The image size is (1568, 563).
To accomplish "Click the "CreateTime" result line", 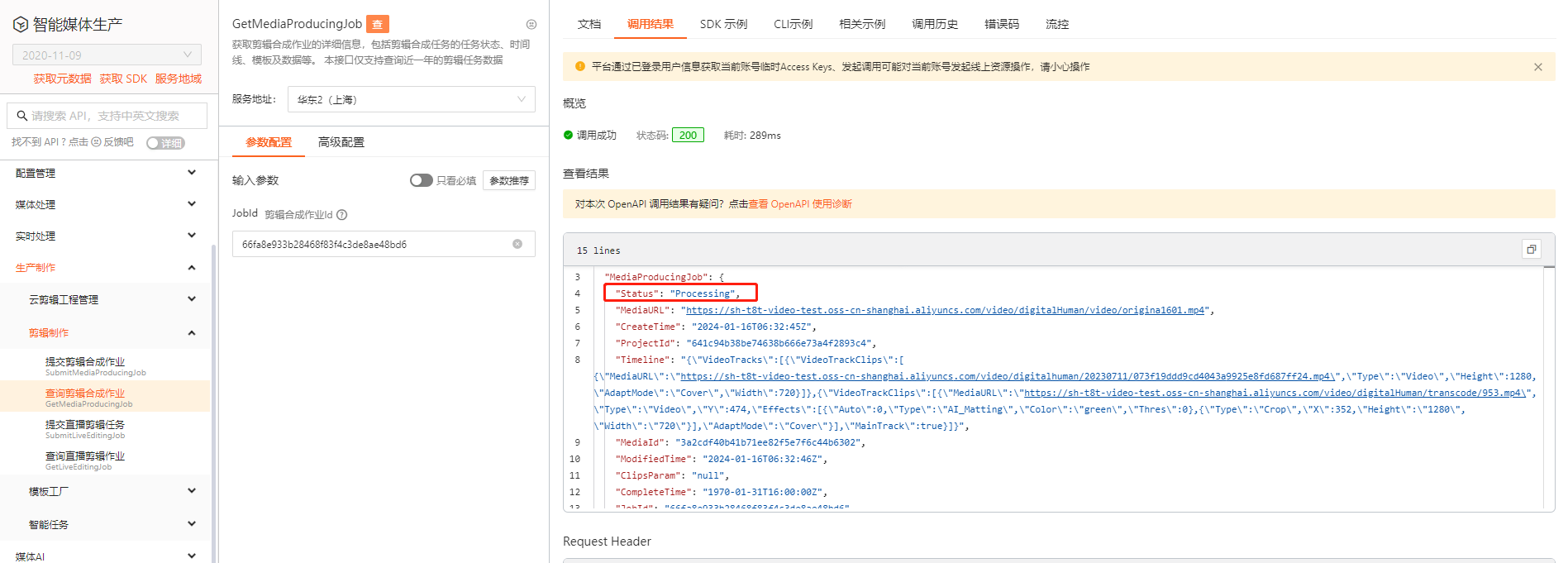I will pos(716,327).
